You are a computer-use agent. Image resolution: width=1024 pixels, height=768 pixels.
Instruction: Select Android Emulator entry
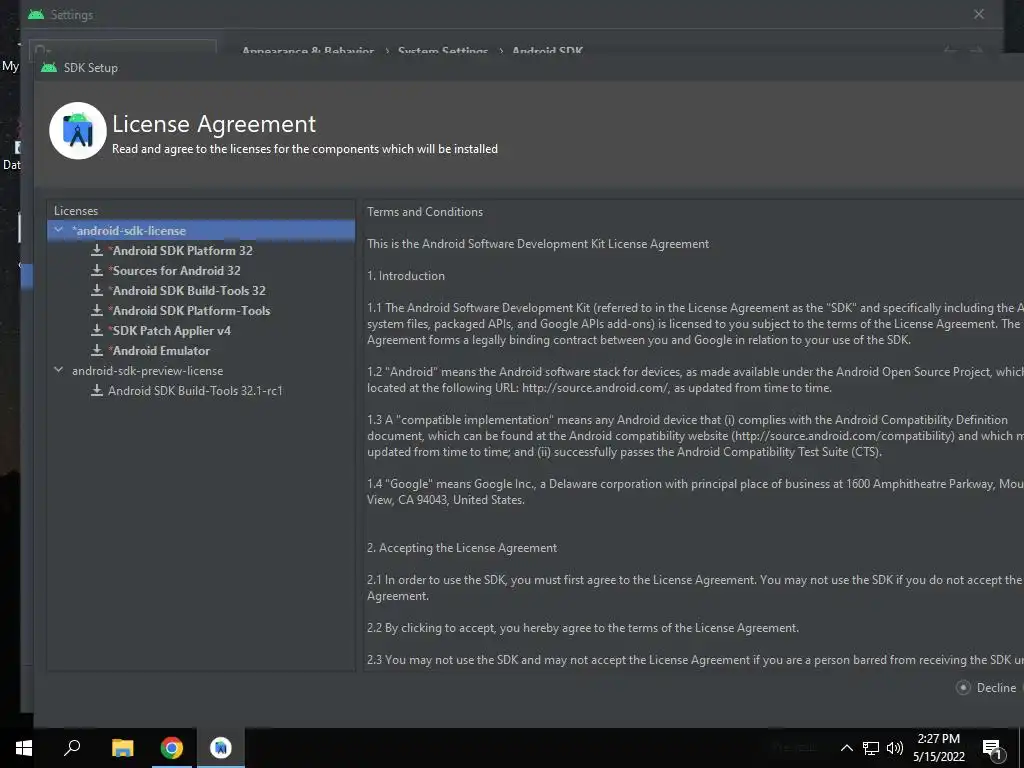click(159, 351)
